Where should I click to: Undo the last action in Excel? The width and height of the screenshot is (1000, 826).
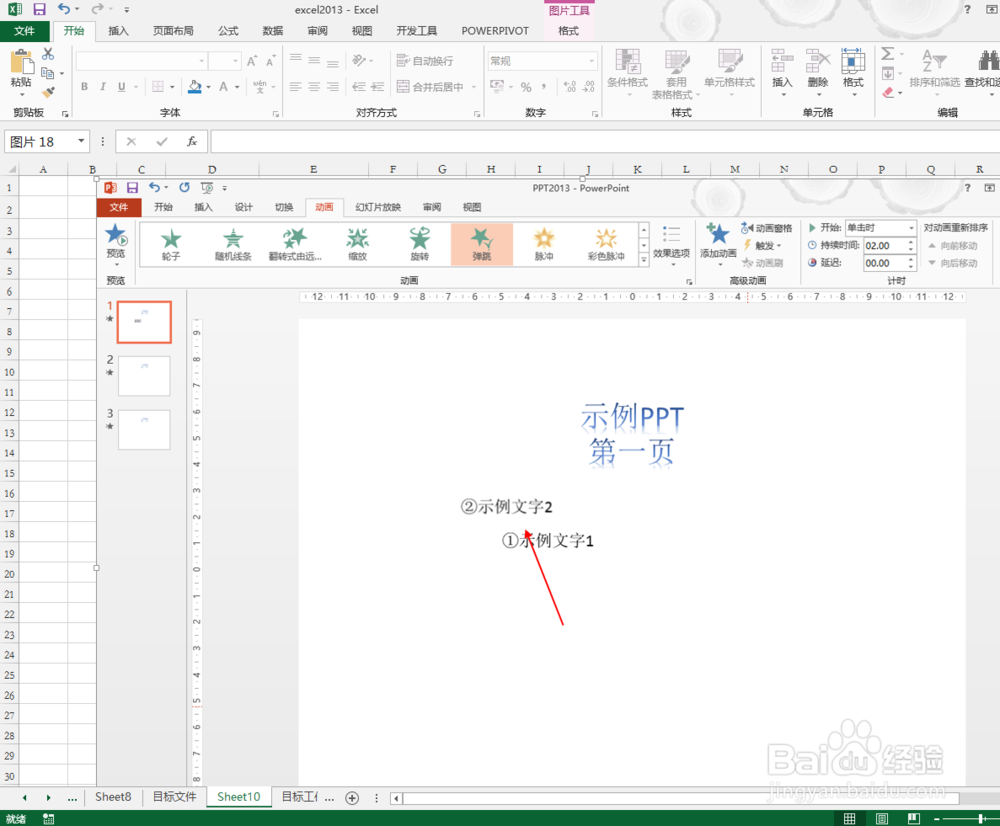[x=64, y=9]
